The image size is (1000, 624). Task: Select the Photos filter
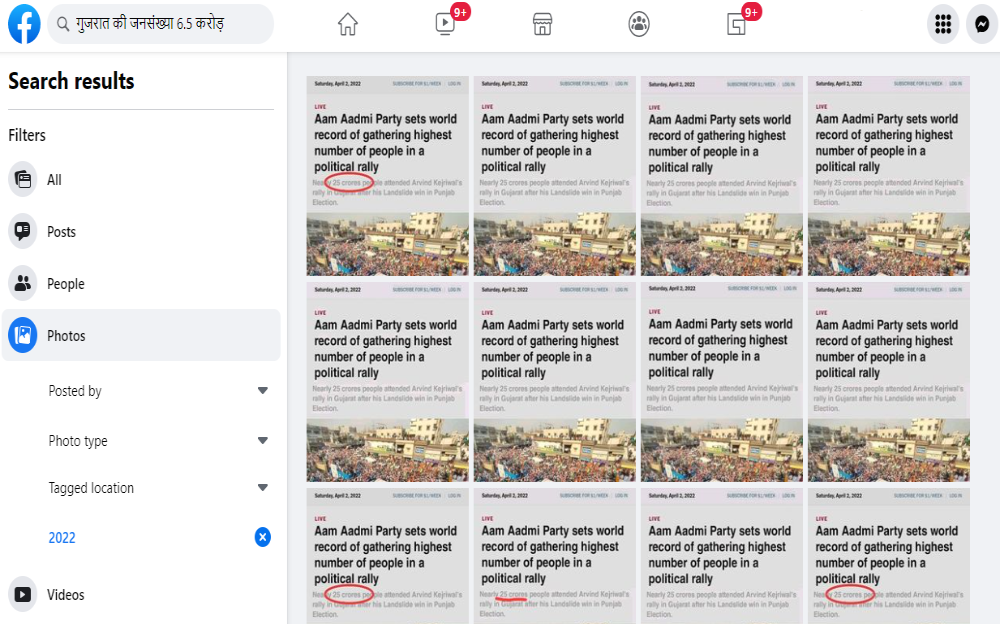pos(66,336)
